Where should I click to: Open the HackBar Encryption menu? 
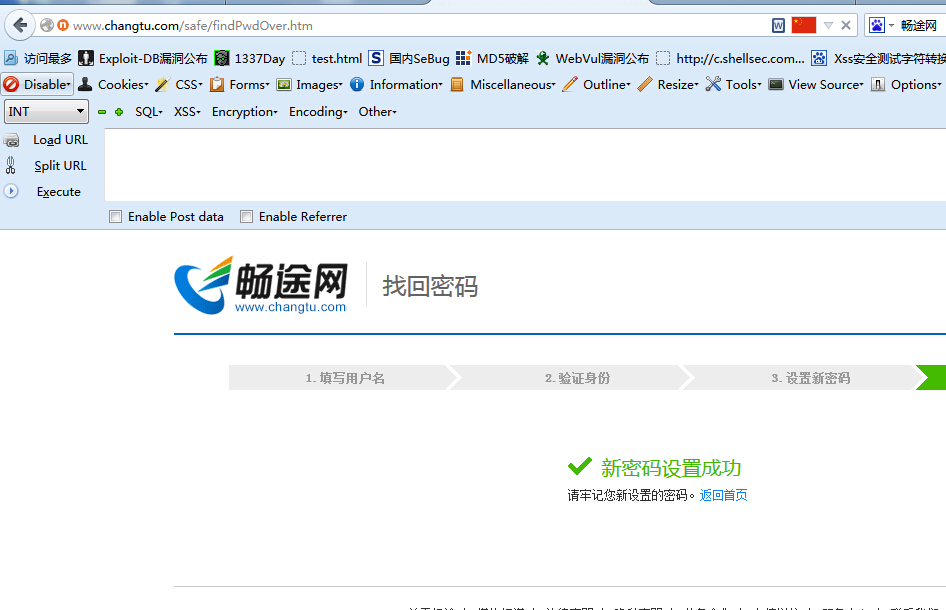pyautogui.click(x=245, y=112)
